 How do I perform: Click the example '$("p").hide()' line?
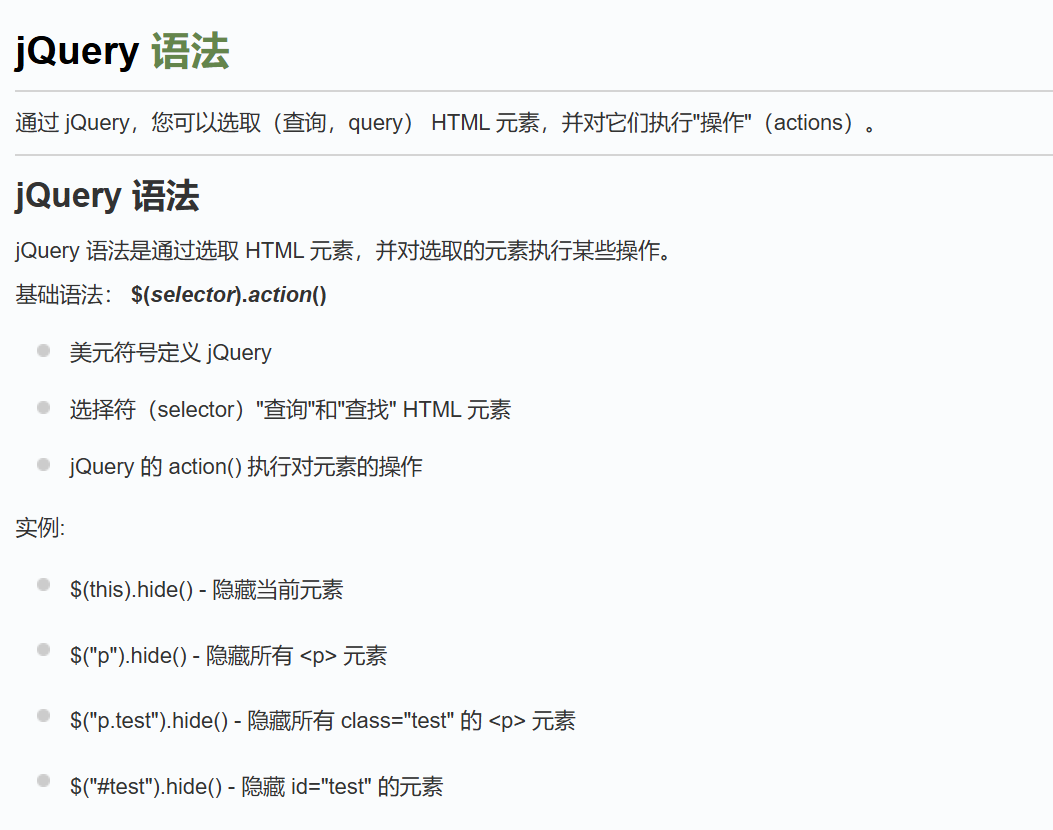click(228, 655)
